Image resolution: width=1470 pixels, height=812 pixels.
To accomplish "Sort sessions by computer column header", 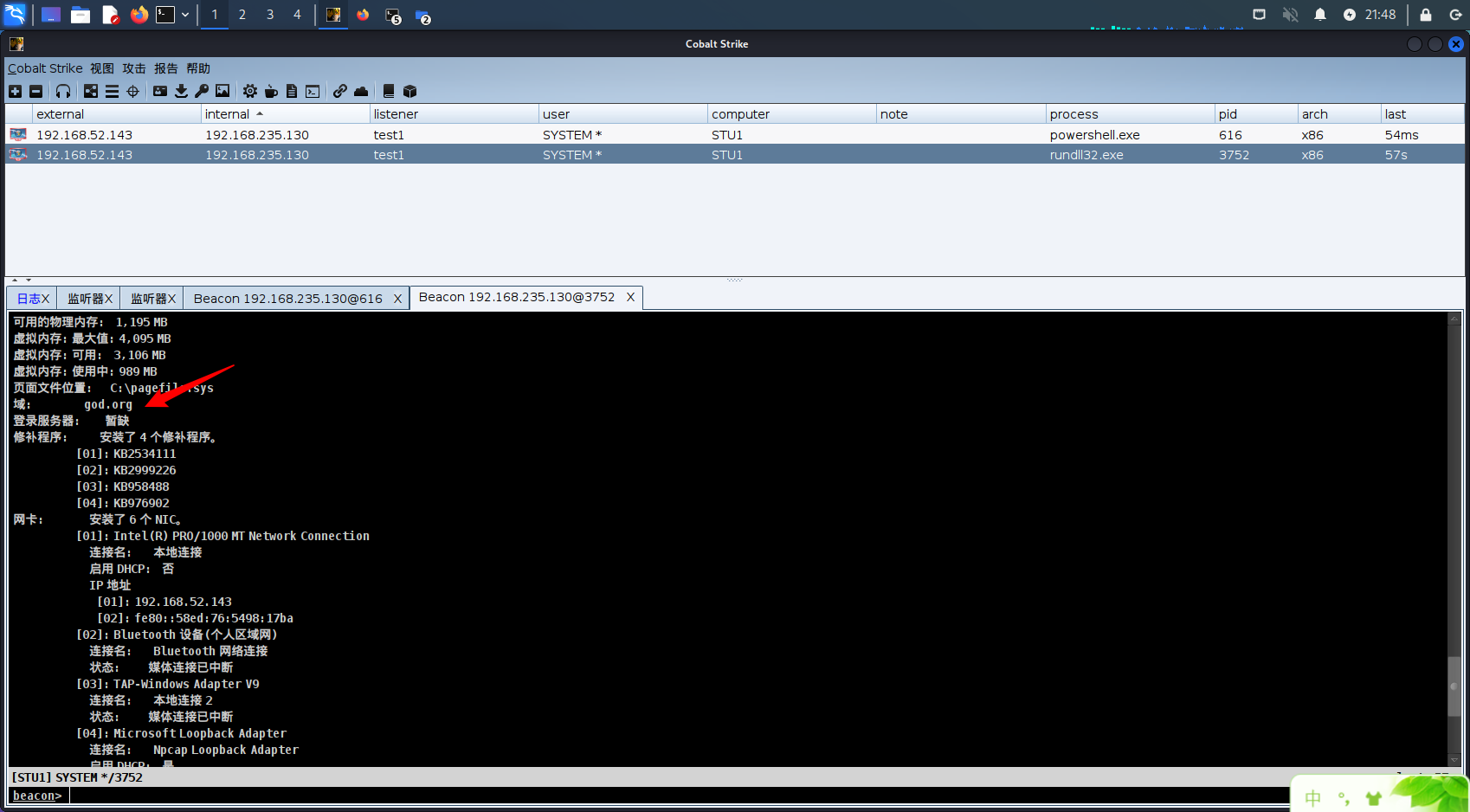I will [791, 114].
